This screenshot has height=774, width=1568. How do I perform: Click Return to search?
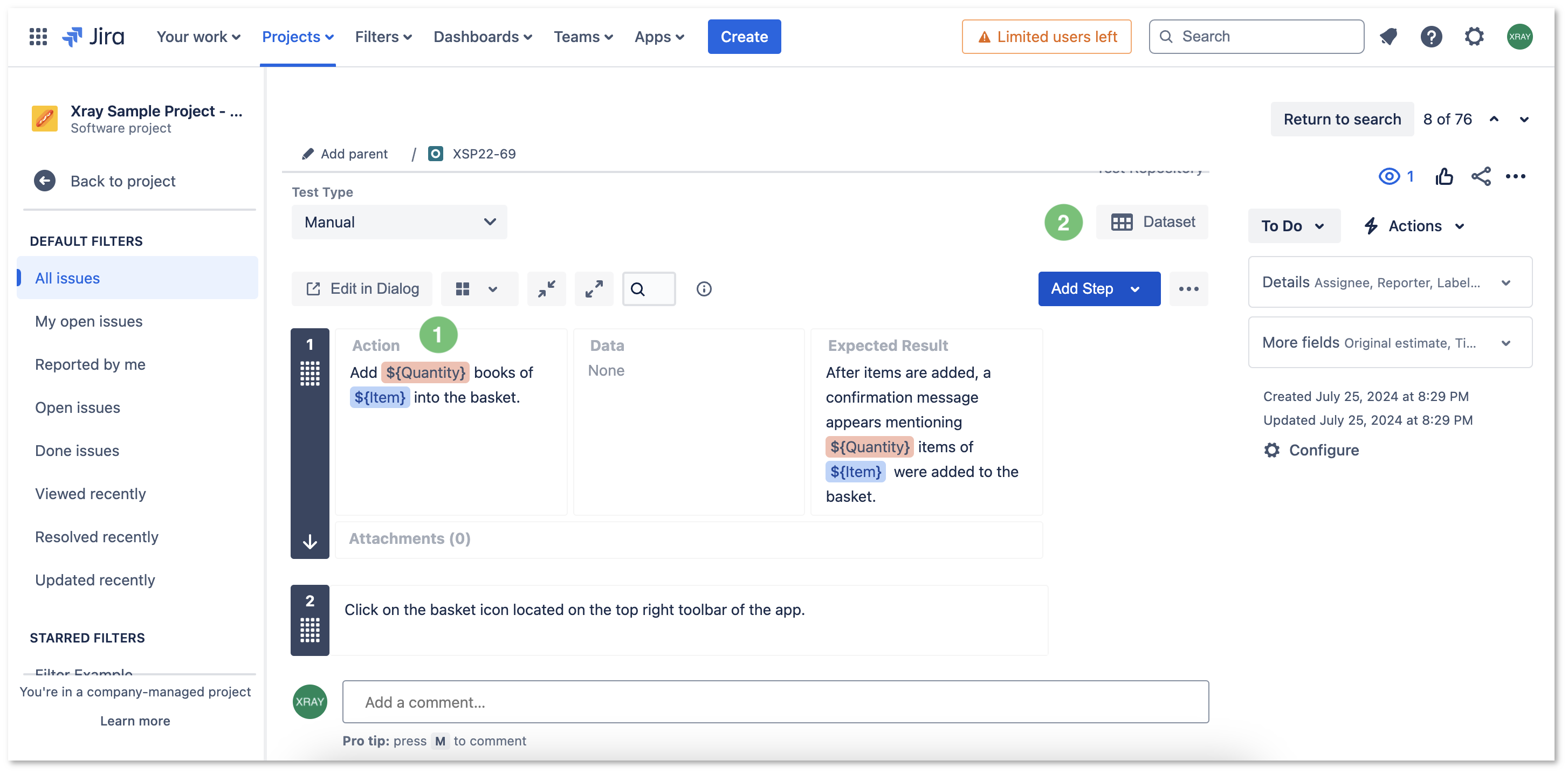tap(1342, 119)
